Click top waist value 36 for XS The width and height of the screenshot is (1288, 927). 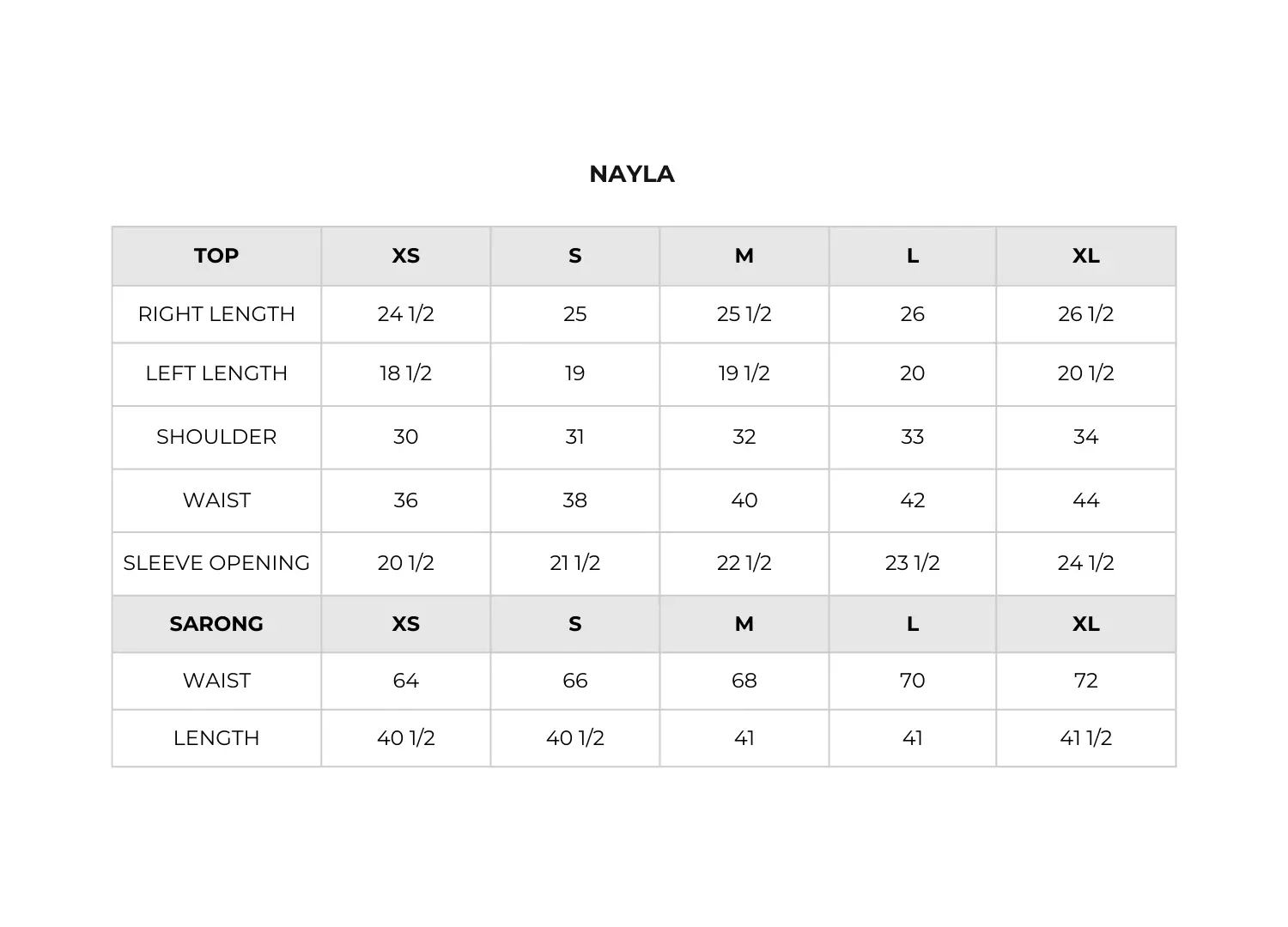[x=405, y=500]
